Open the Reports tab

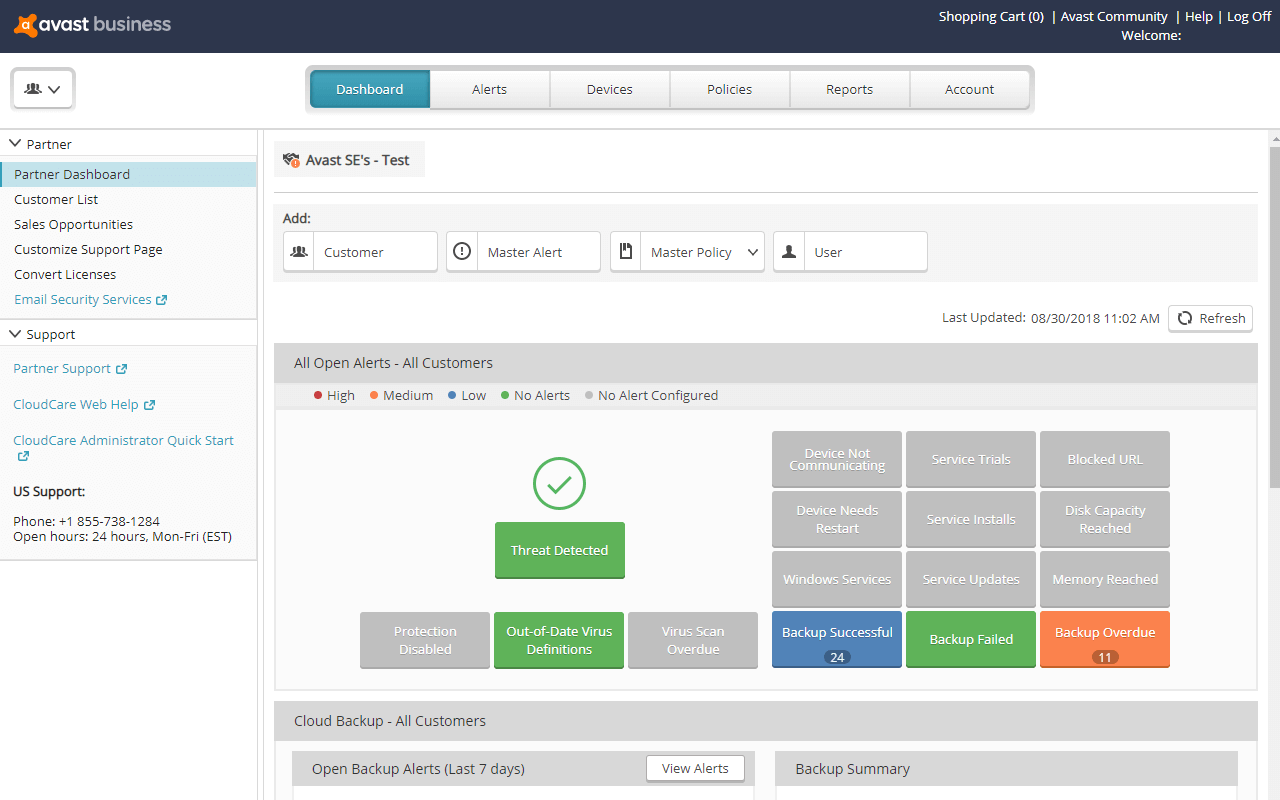coord(849,89)
